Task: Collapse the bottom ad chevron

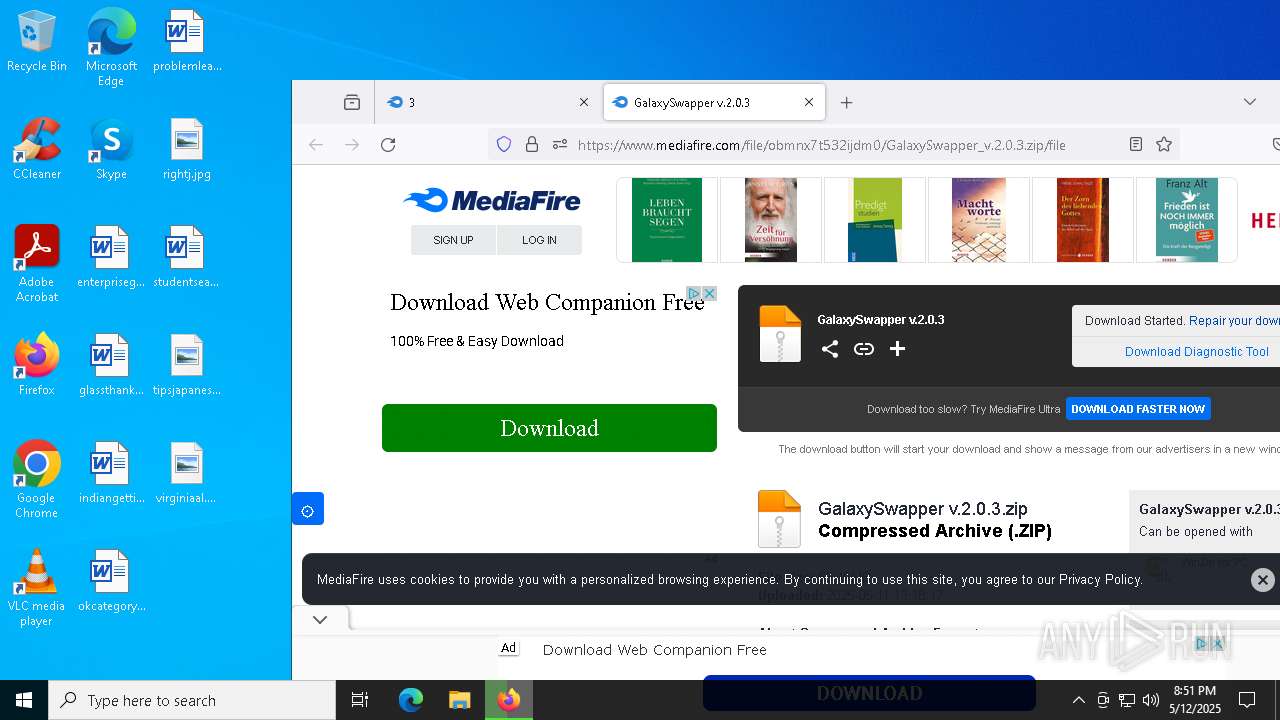Action: 320,620
